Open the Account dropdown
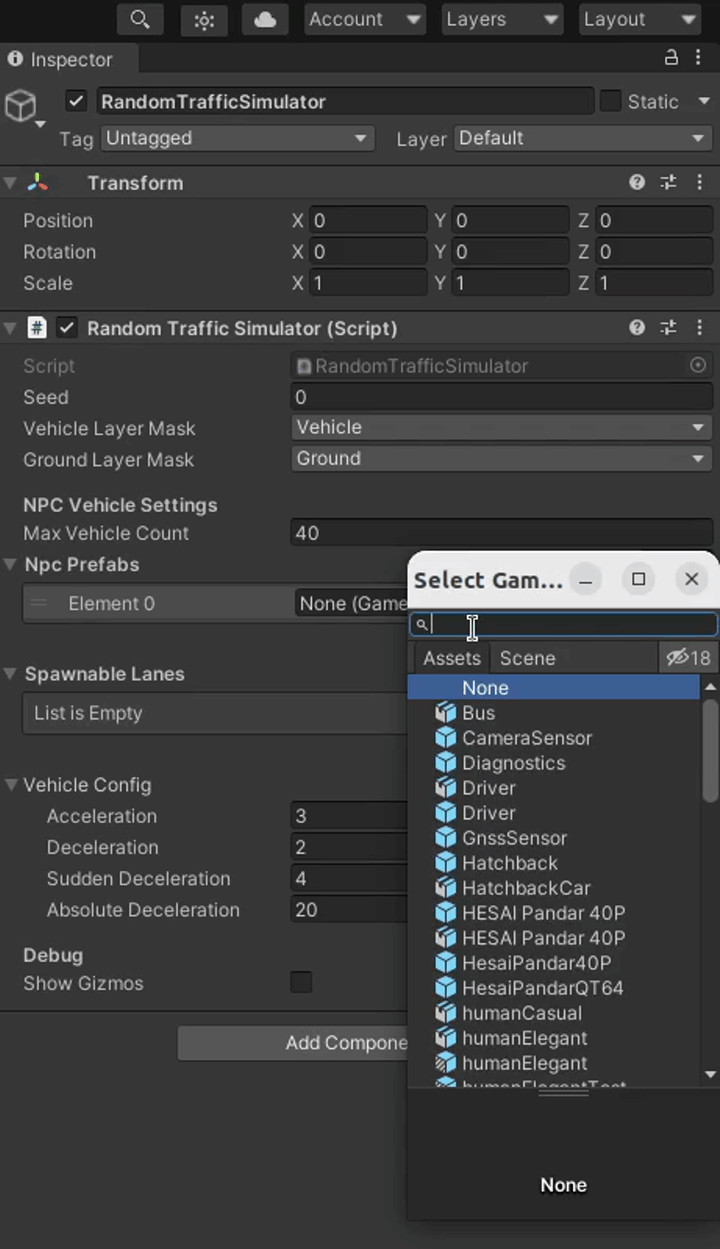 pos(364,19)
